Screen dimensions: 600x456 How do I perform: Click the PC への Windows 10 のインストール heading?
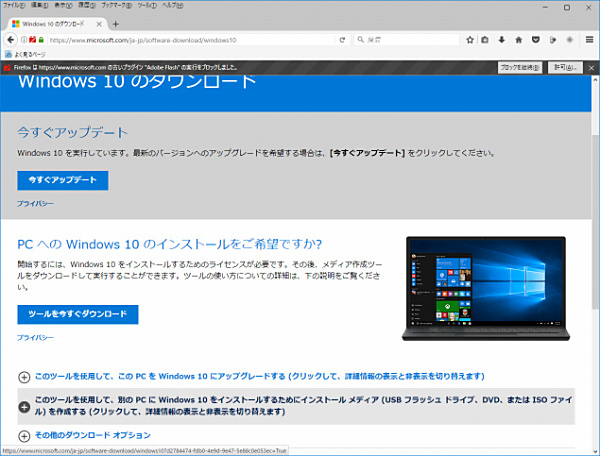[x=170, y=244]
